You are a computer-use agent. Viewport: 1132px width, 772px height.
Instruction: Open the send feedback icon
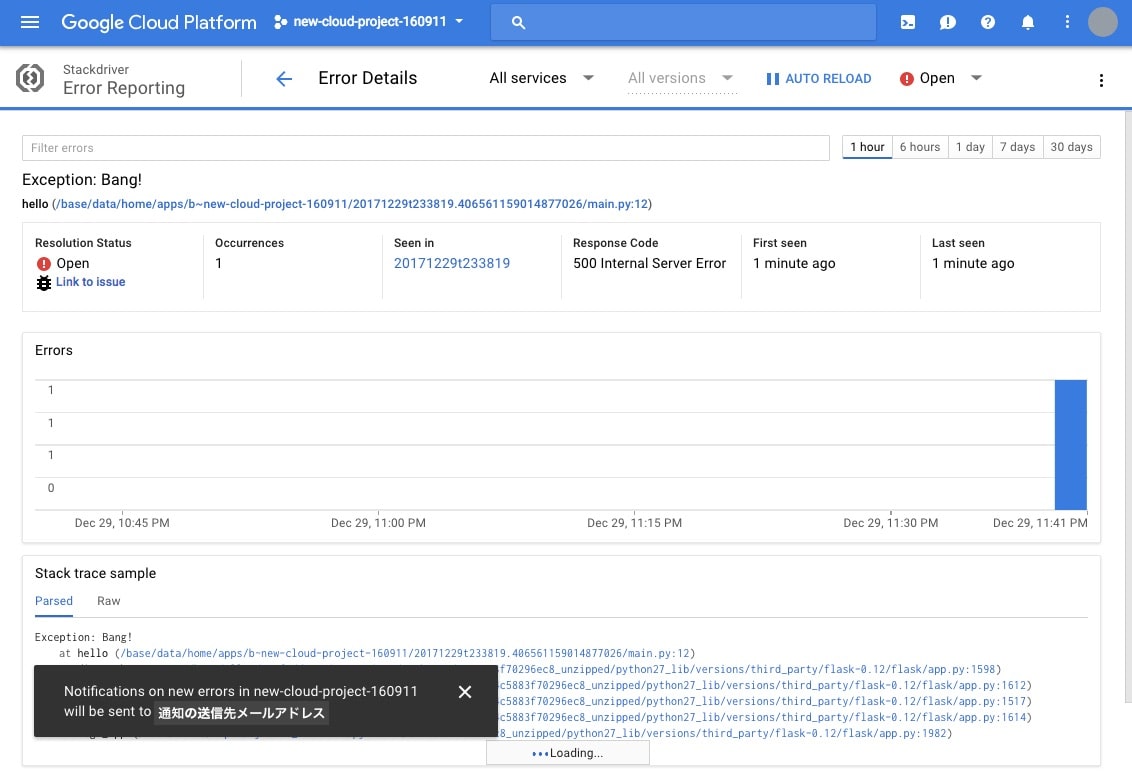[x=948, y=22]
